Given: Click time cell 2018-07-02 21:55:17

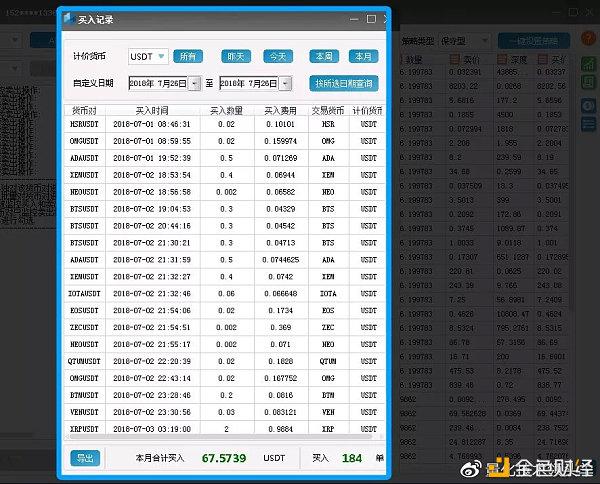Looking at the screenshot, I should (152, 344).
